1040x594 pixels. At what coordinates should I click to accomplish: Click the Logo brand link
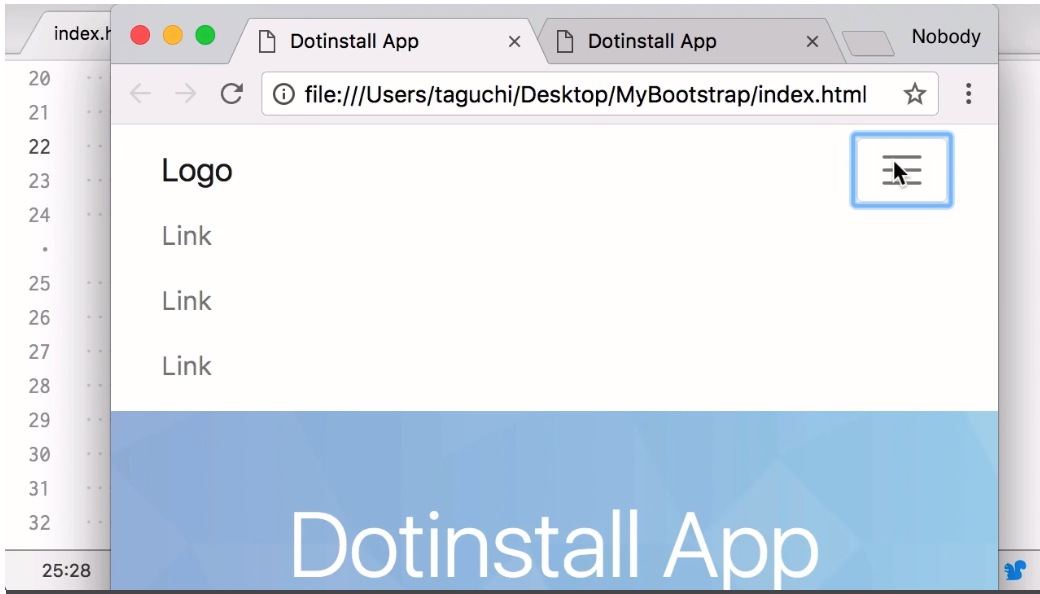click(197, 171)
